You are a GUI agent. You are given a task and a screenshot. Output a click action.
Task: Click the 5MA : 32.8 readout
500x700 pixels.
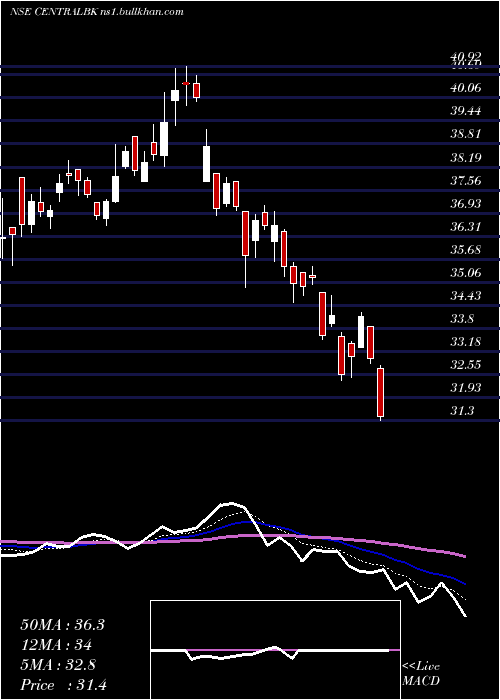pyautogui.click(x=58, y=665)
